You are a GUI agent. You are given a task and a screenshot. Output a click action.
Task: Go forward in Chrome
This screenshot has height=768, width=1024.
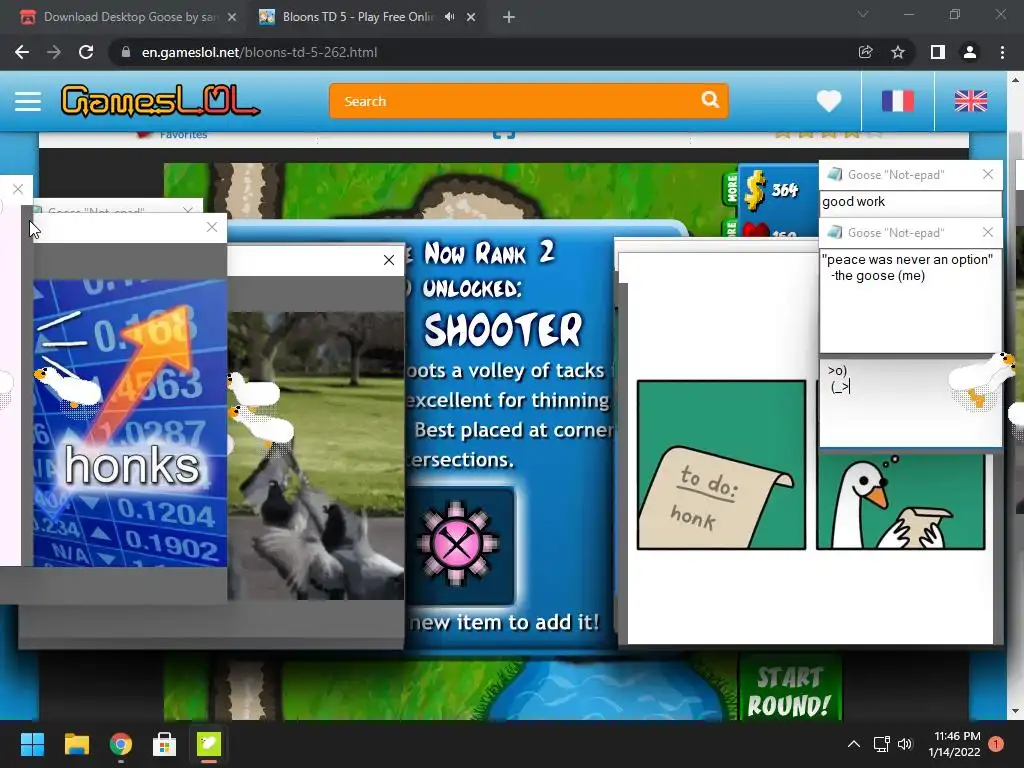pos(54,52)
